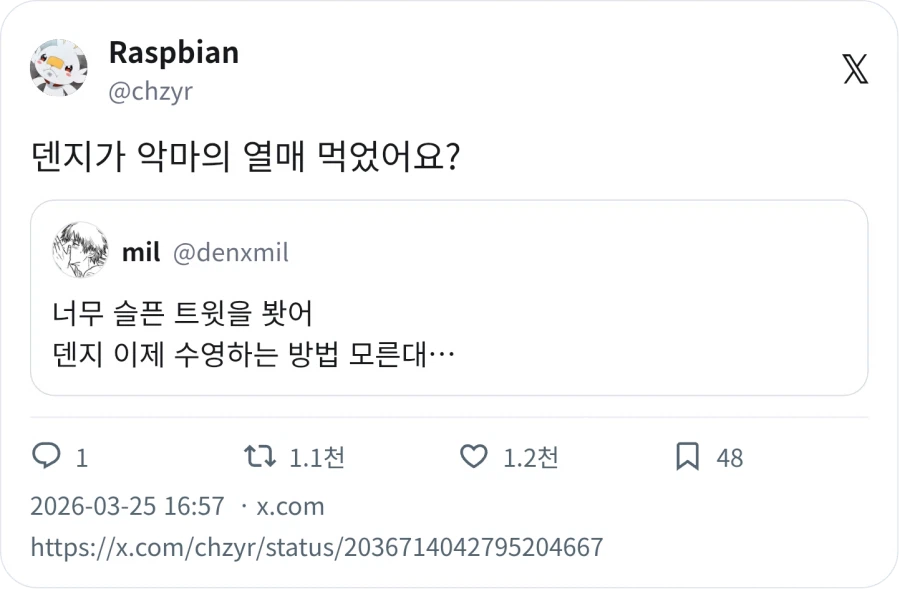Viewport: 900px width, 589px height.
Task: Click the X logo icon
Action: click(x=853, y=71)
